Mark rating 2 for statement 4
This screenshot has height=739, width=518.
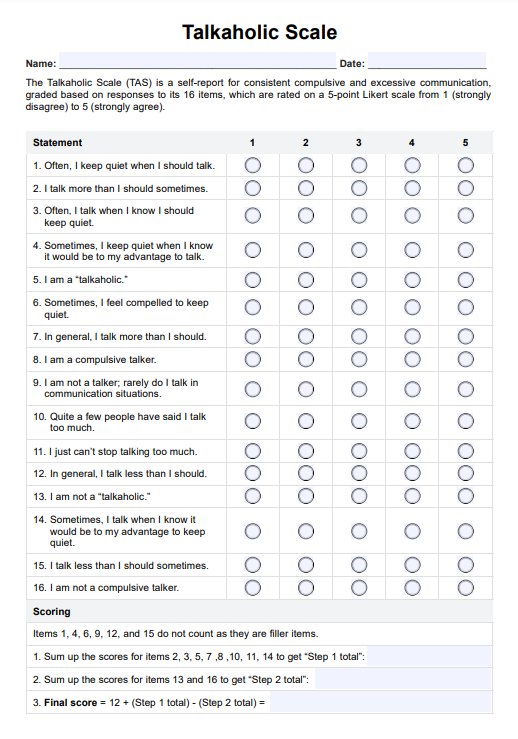(x=306, y=250)
